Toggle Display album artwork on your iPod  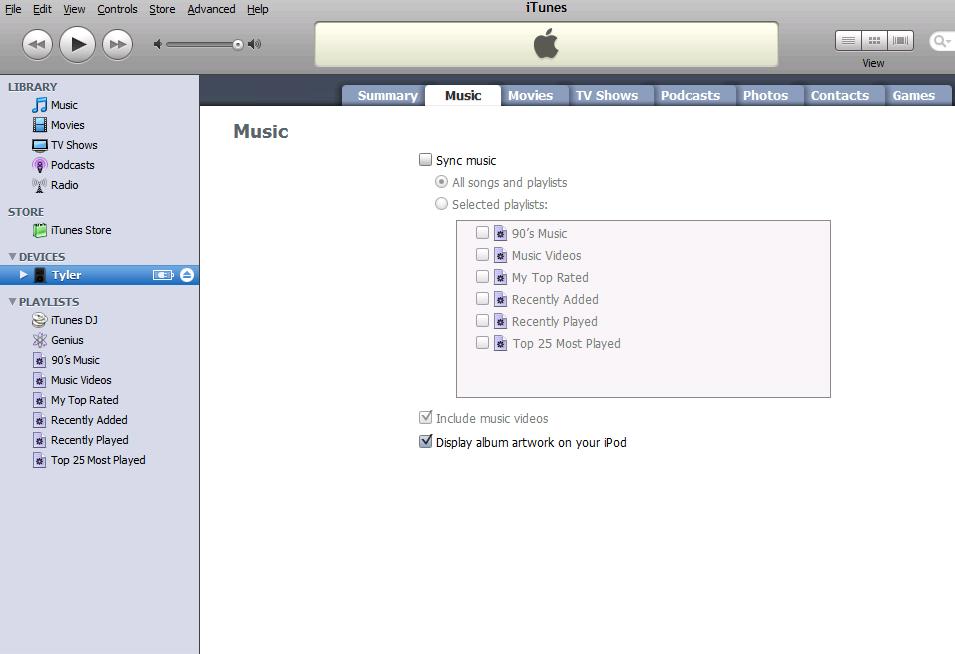[425, 441]
